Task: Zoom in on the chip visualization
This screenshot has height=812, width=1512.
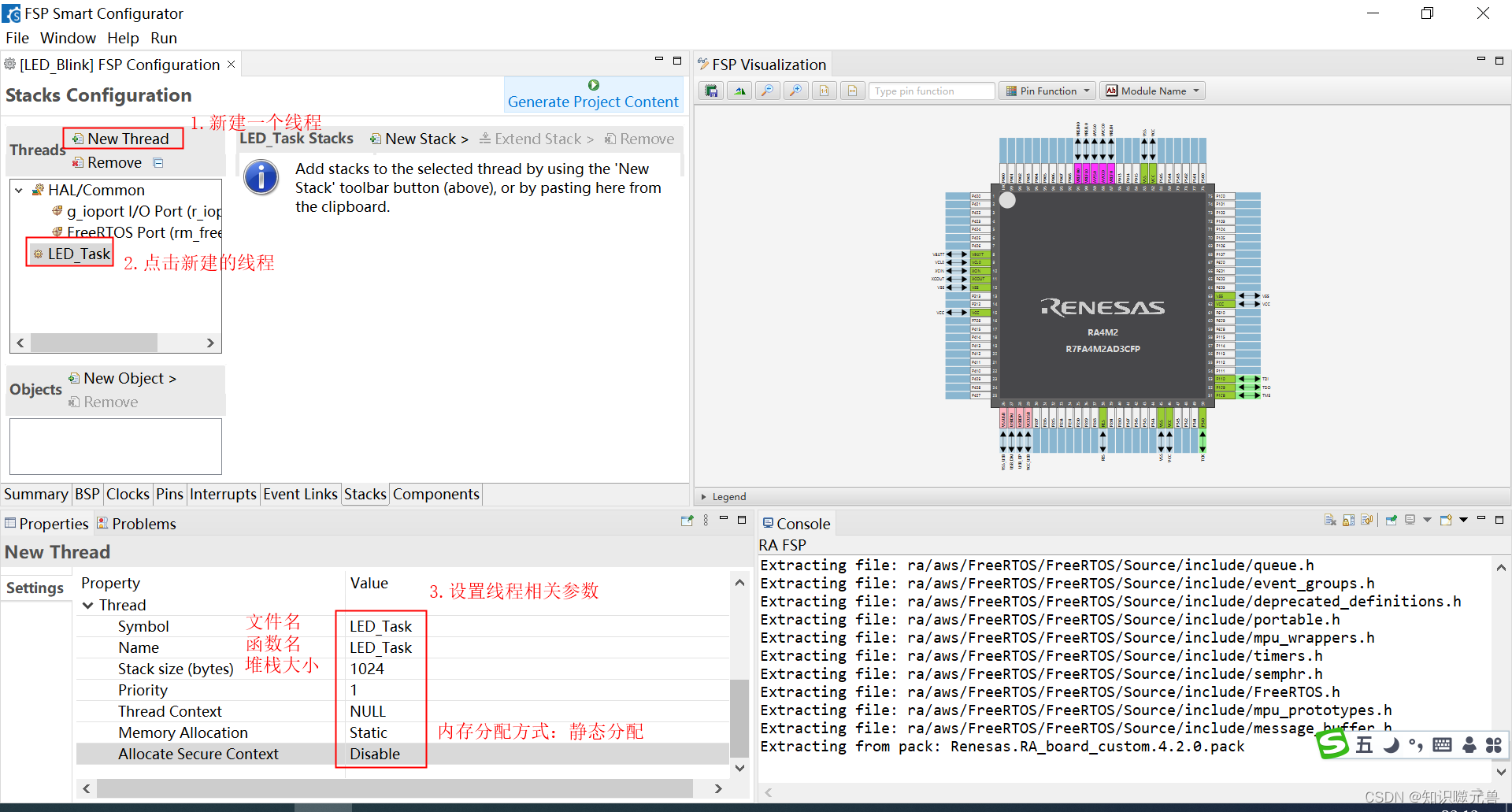Action: 795,91
